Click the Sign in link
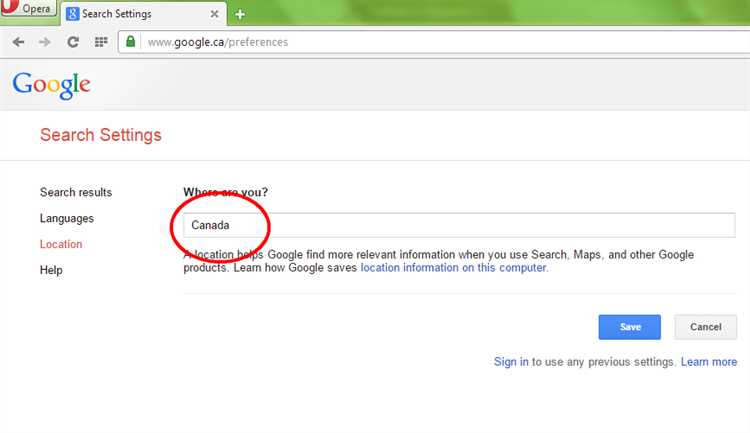The image size is (750, 433). click(511, 361)
